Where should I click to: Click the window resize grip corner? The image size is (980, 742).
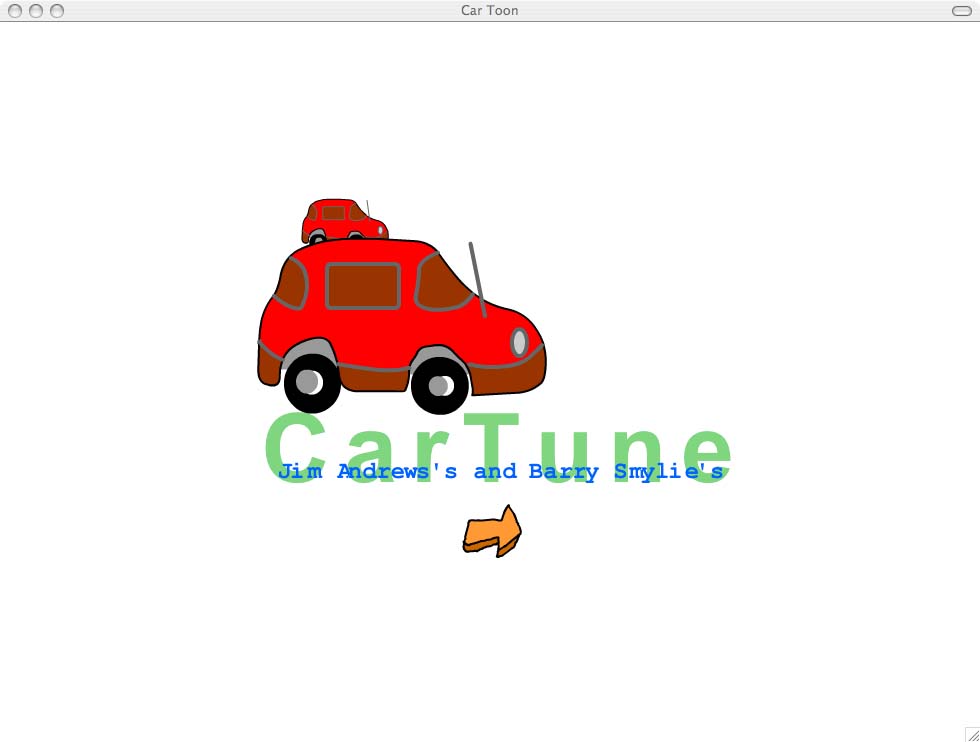[972, 734]
